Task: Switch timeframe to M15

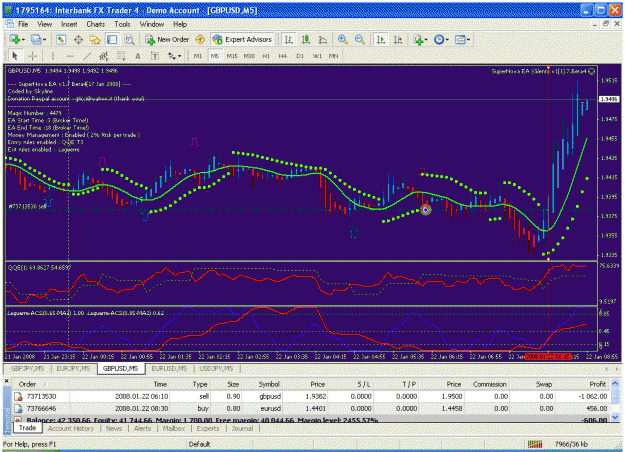Action: point(232,56)
